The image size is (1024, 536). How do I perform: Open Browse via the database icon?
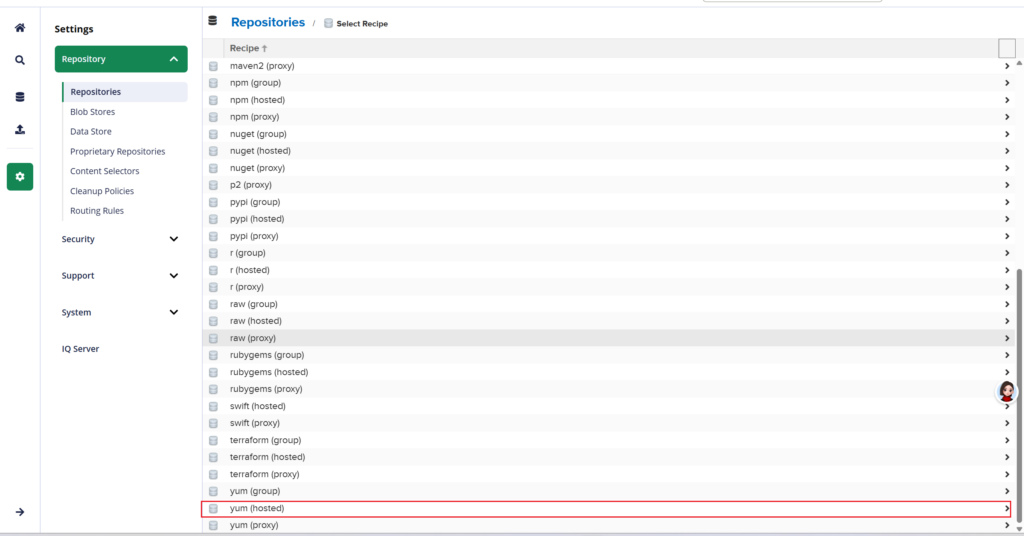pos(20,97)
